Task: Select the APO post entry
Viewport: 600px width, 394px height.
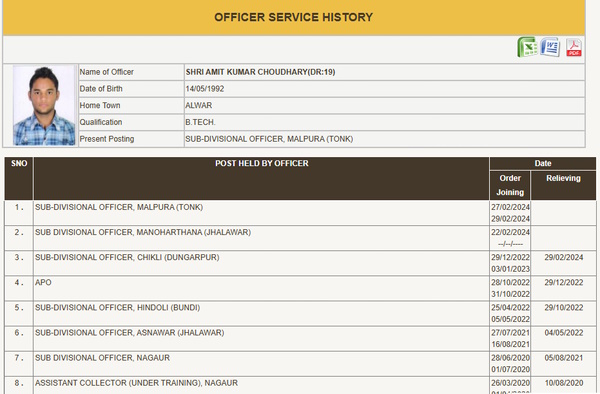Action: click(43, 282)
